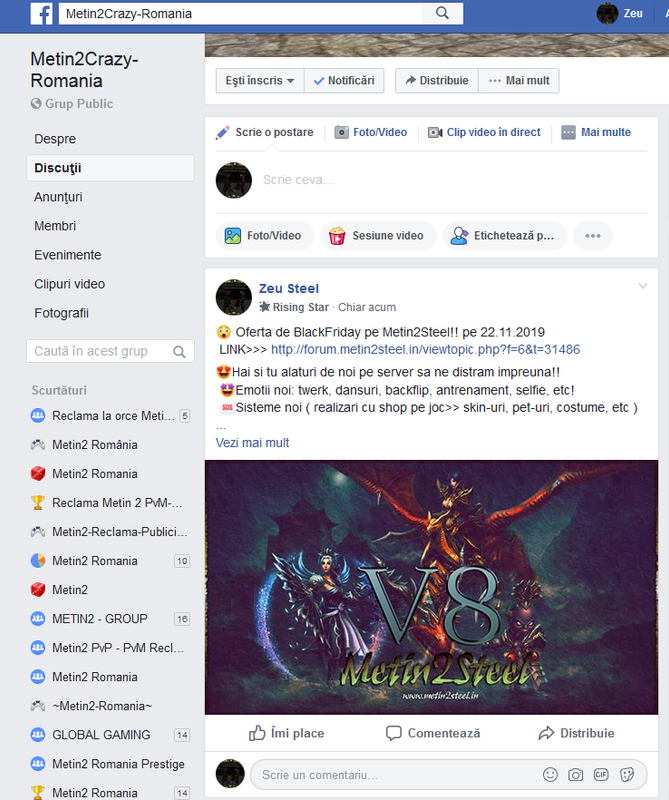Viewport: 669px width, 800px height.
Task: Click the Sesiune video button
Action: click(378, 236)
